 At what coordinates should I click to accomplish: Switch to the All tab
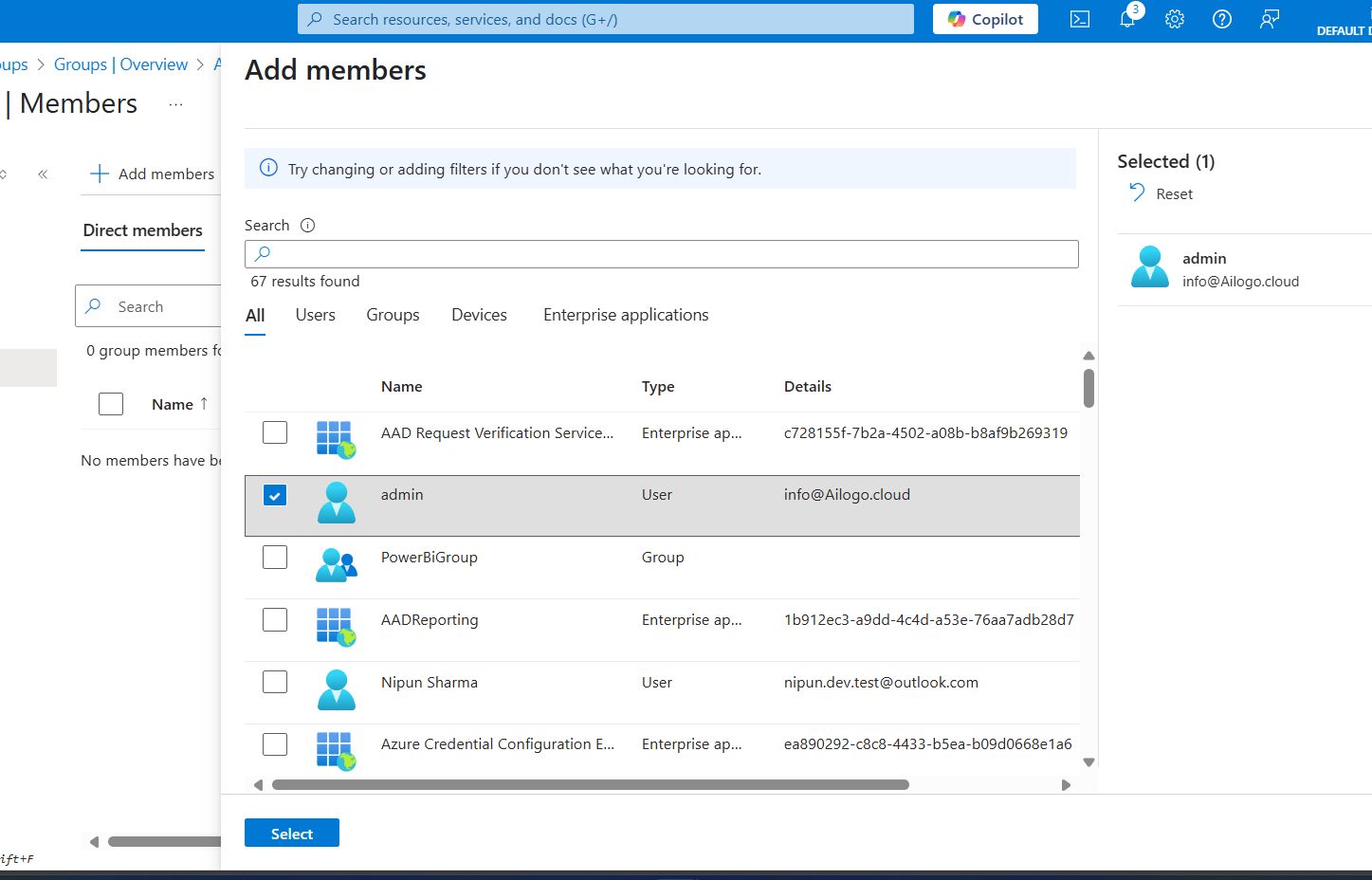(x=255, y=316)
